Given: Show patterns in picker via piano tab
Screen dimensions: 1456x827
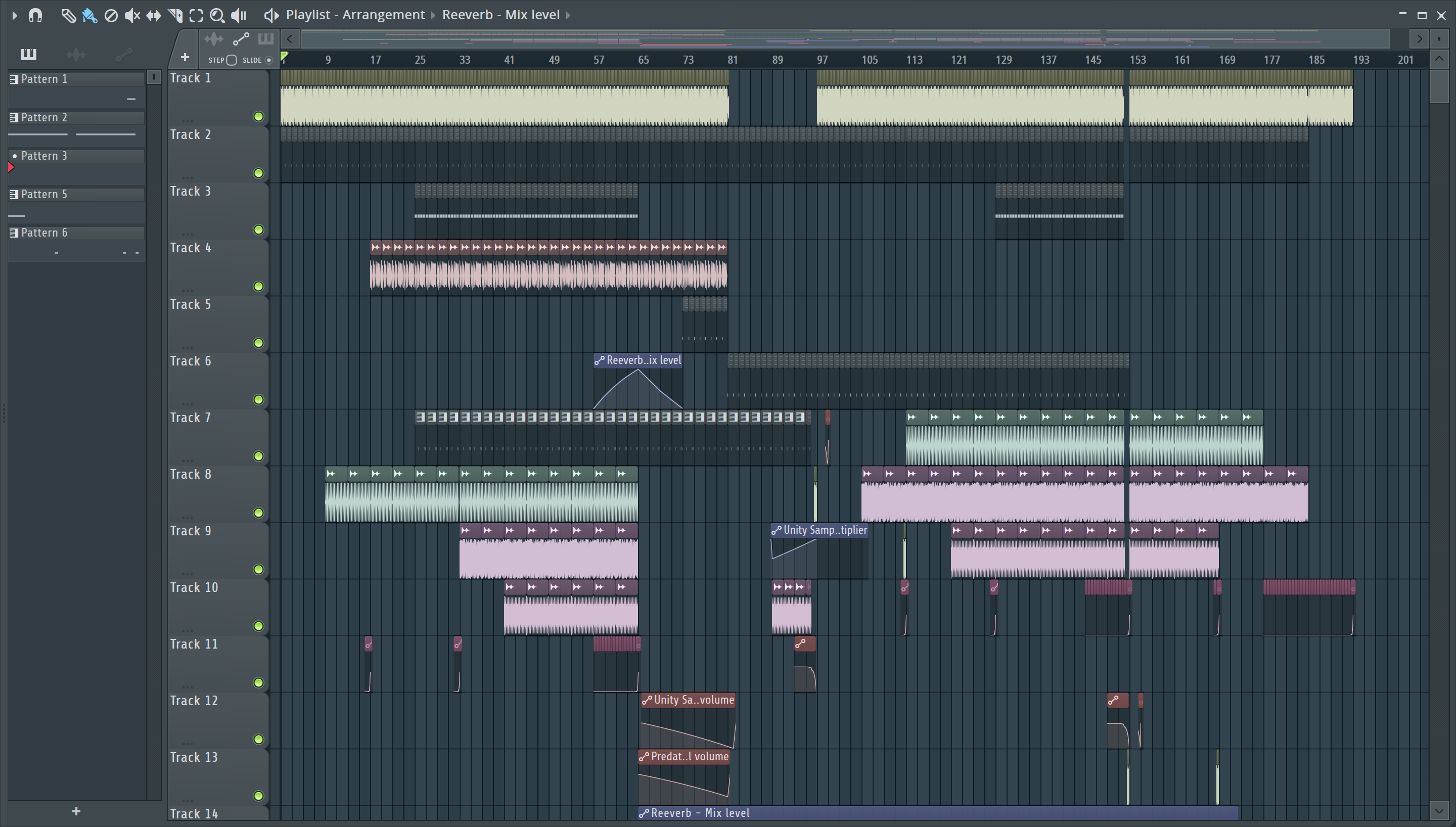Looking at the screenshot, I should click(28, 55).
